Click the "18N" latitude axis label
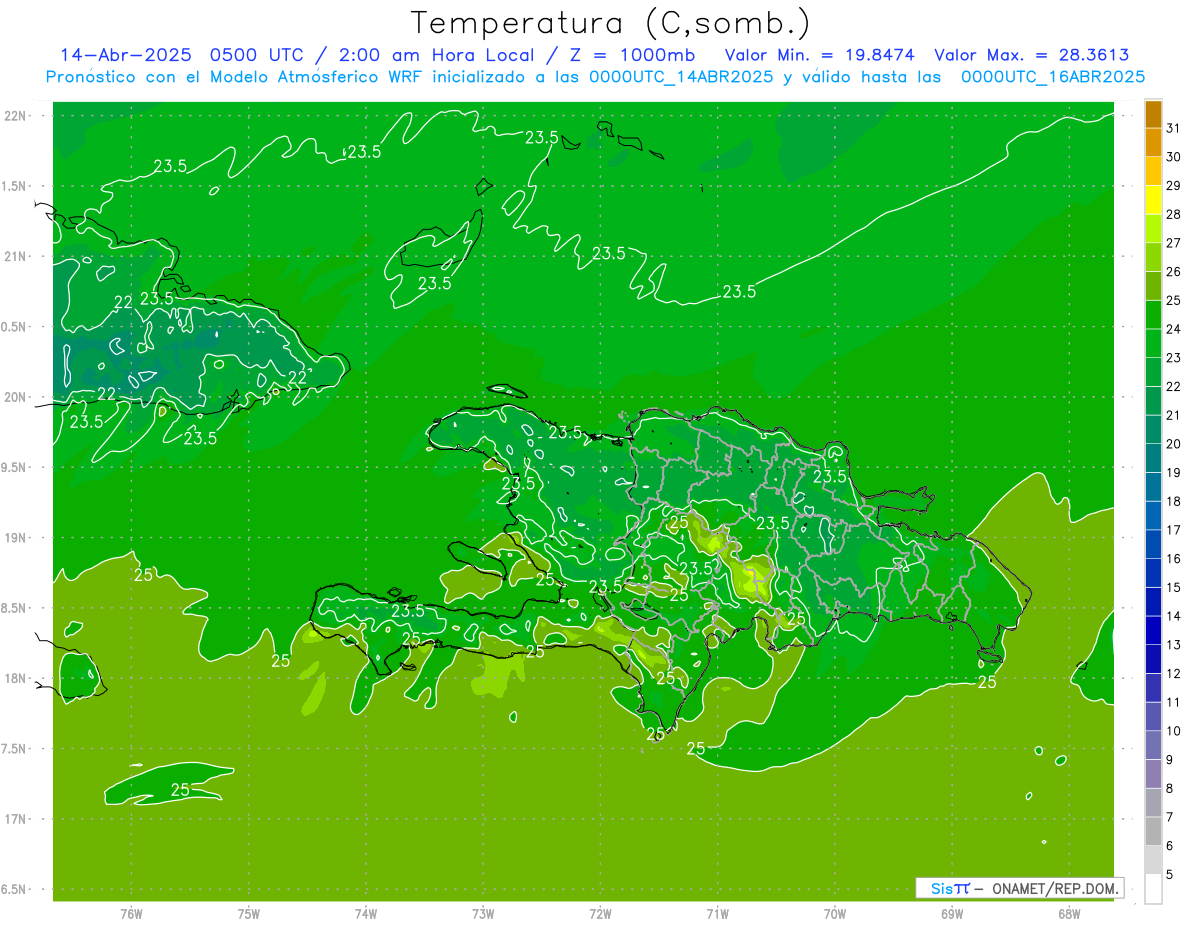Viewport: 1200px width, 927px height. tap(15, 679)
